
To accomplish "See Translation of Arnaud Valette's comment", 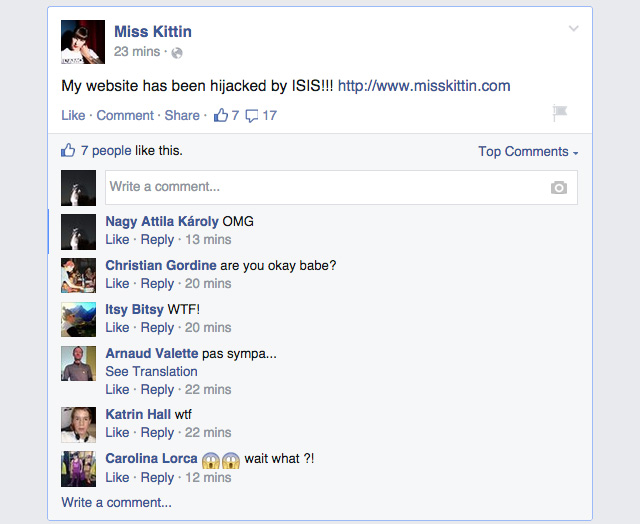I will 151,371.
